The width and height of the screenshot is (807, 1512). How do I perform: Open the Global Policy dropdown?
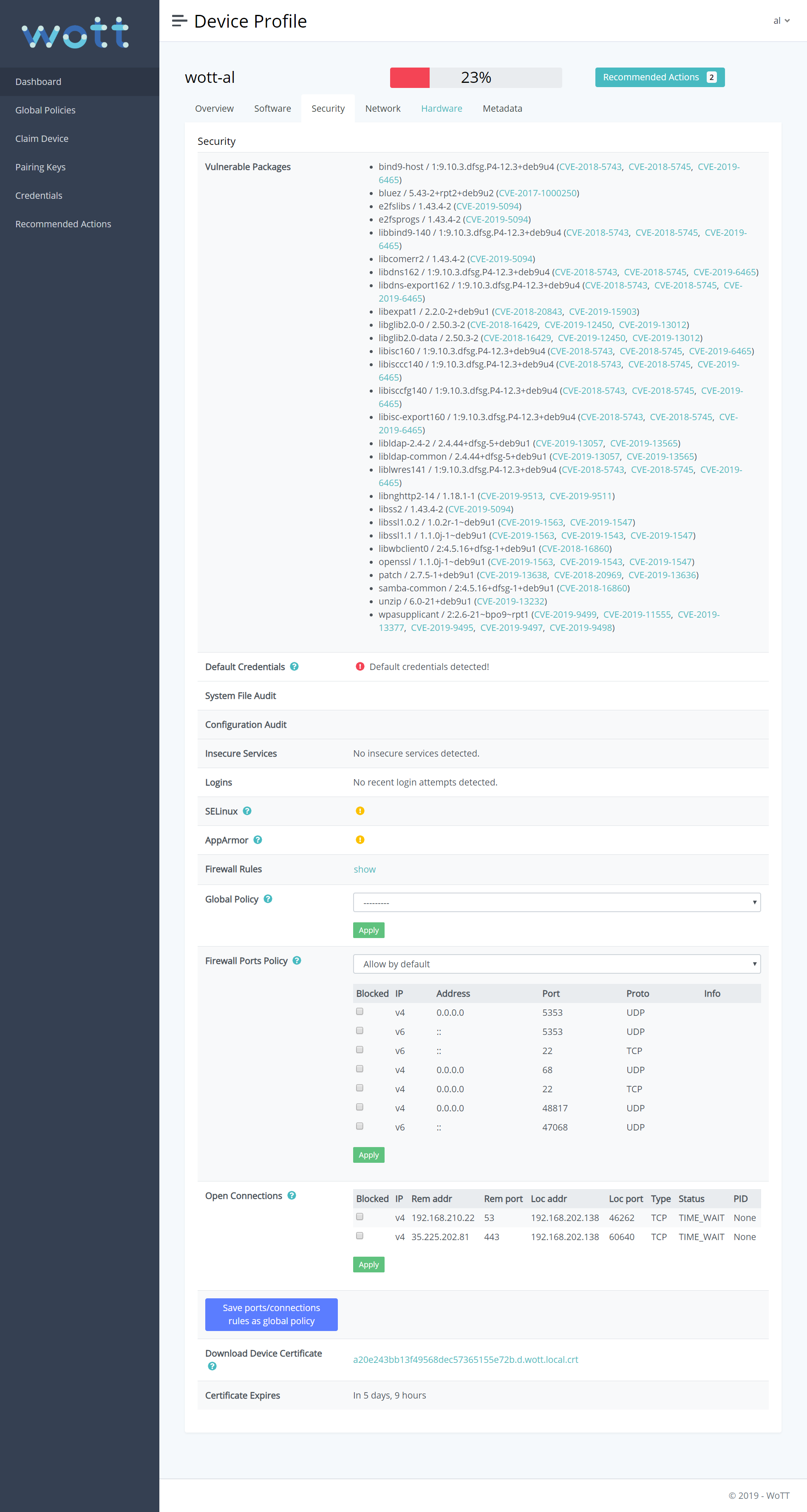coord(556,902)
